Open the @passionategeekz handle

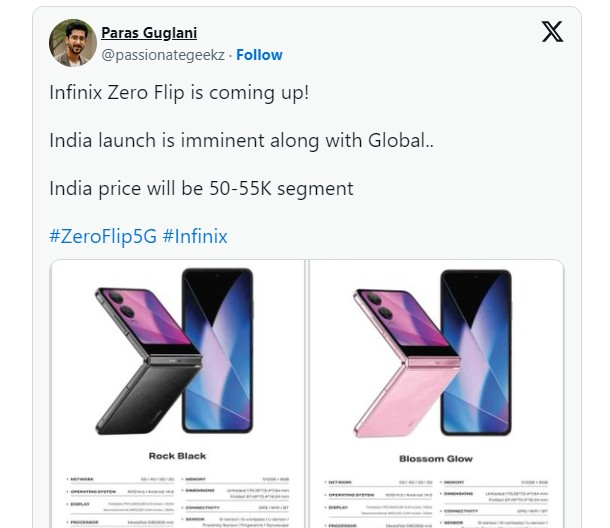[x=163, y=55]
